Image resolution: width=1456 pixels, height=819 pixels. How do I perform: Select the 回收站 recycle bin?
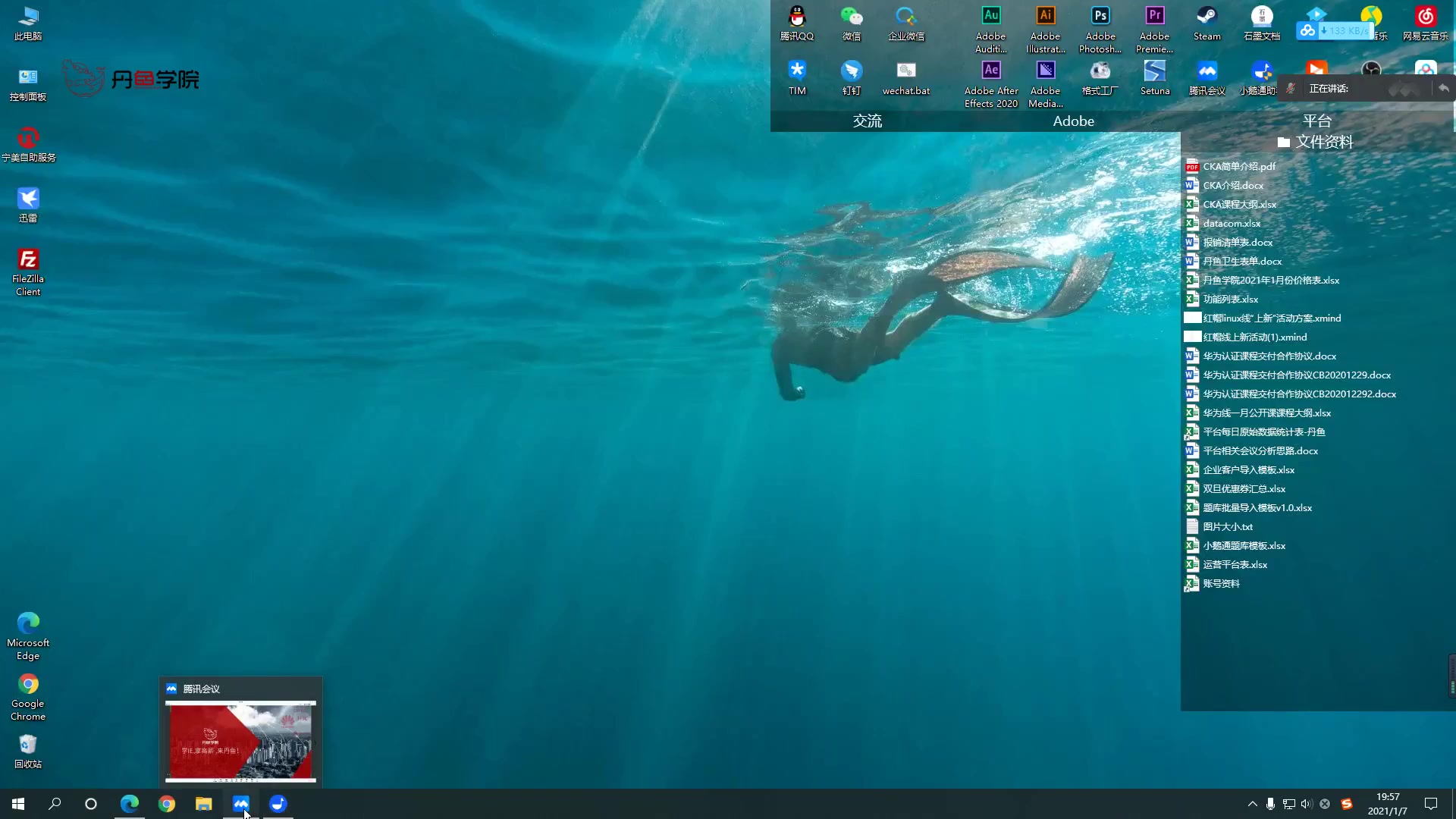coord(28,752)
